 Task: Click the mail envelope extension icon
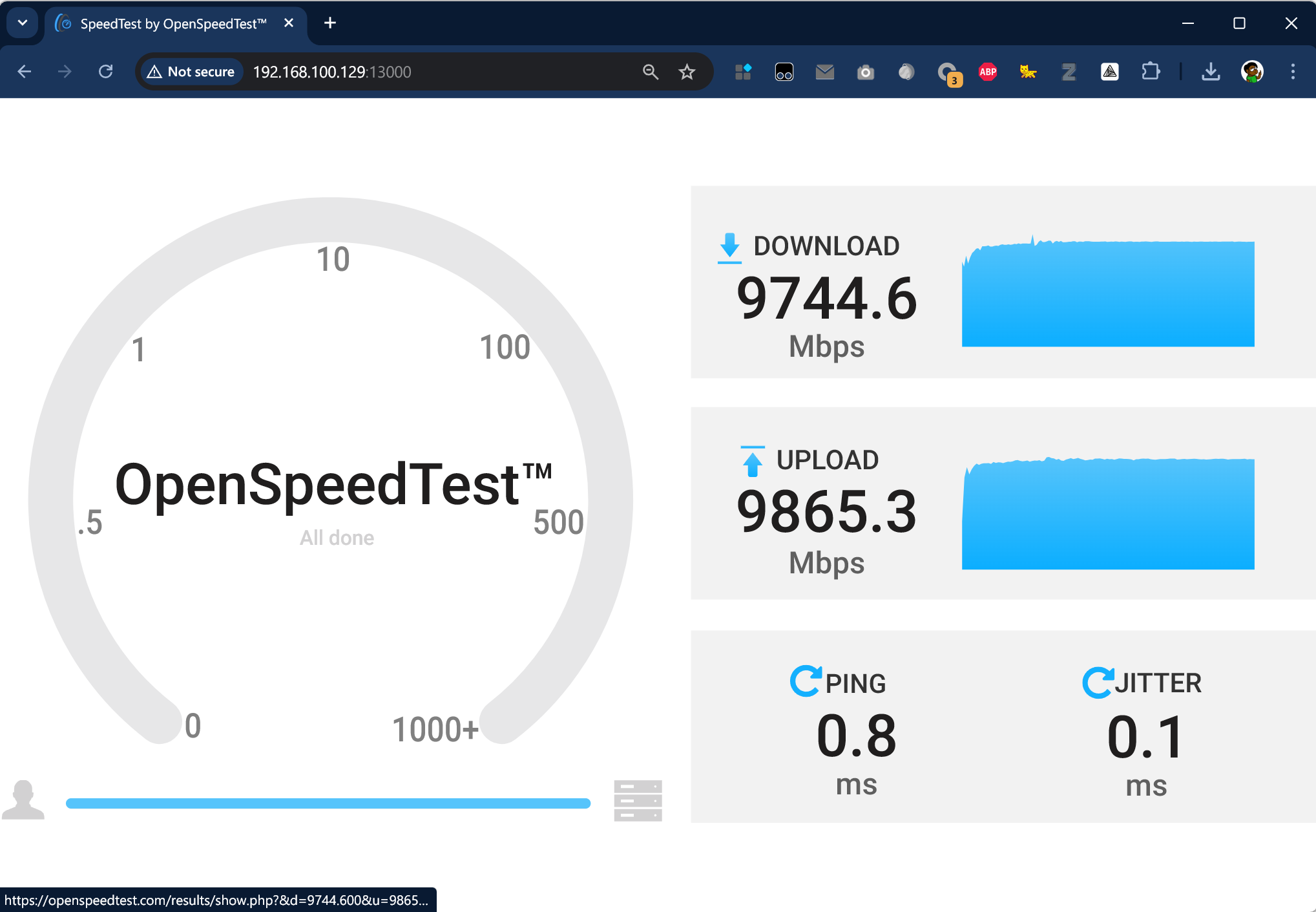tap(825, 72)
